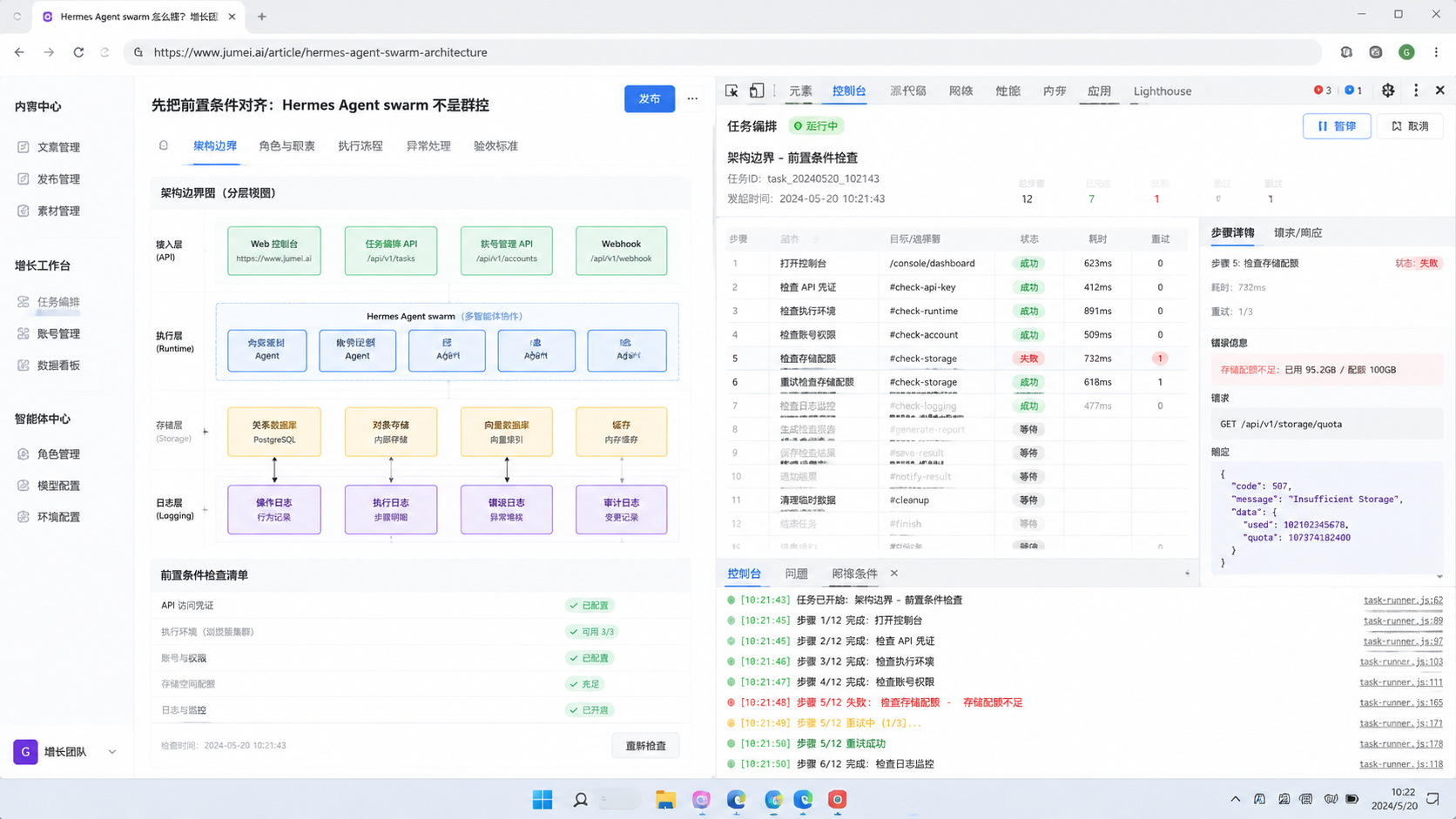Open task-runner.js:165 source link

1401,702
